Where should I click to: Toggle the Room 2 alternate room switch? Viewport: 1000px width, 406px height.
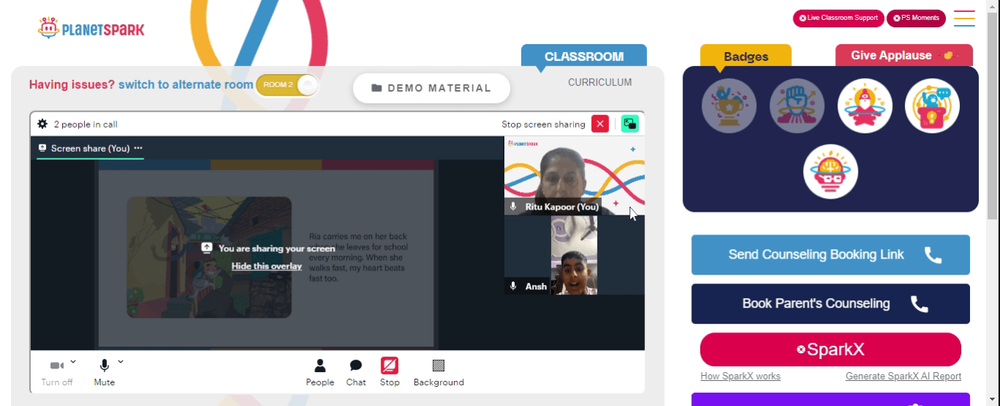[286, 85]
